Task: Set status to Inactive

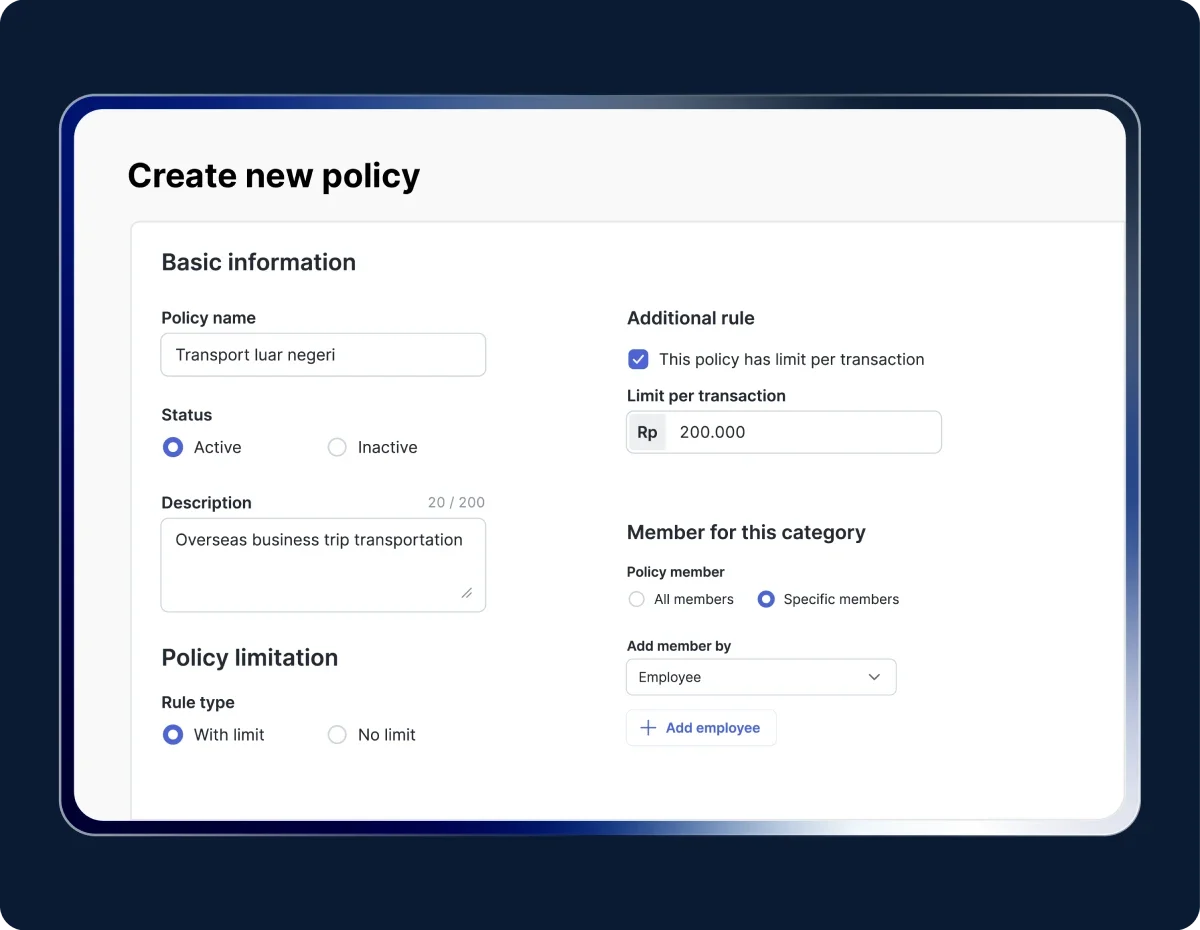Action: pos(337,447)
